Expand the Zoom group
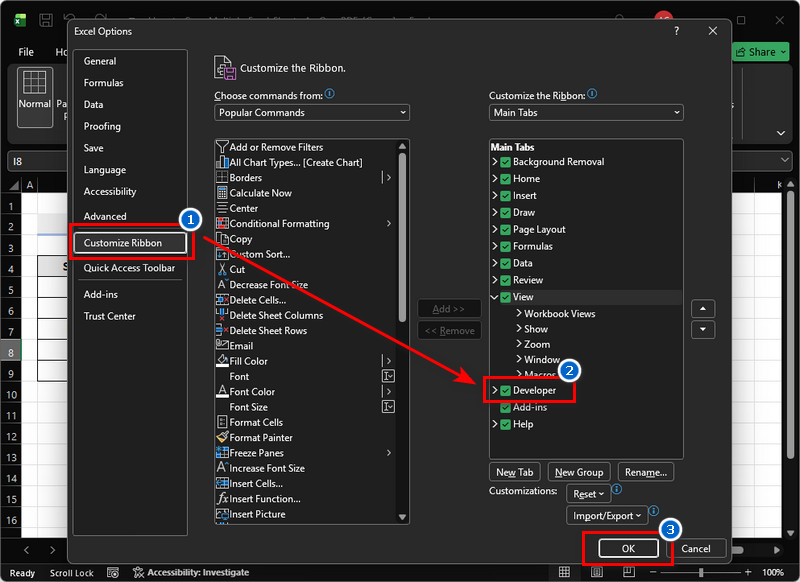This screenshot has width=800, height=582. 519,344
